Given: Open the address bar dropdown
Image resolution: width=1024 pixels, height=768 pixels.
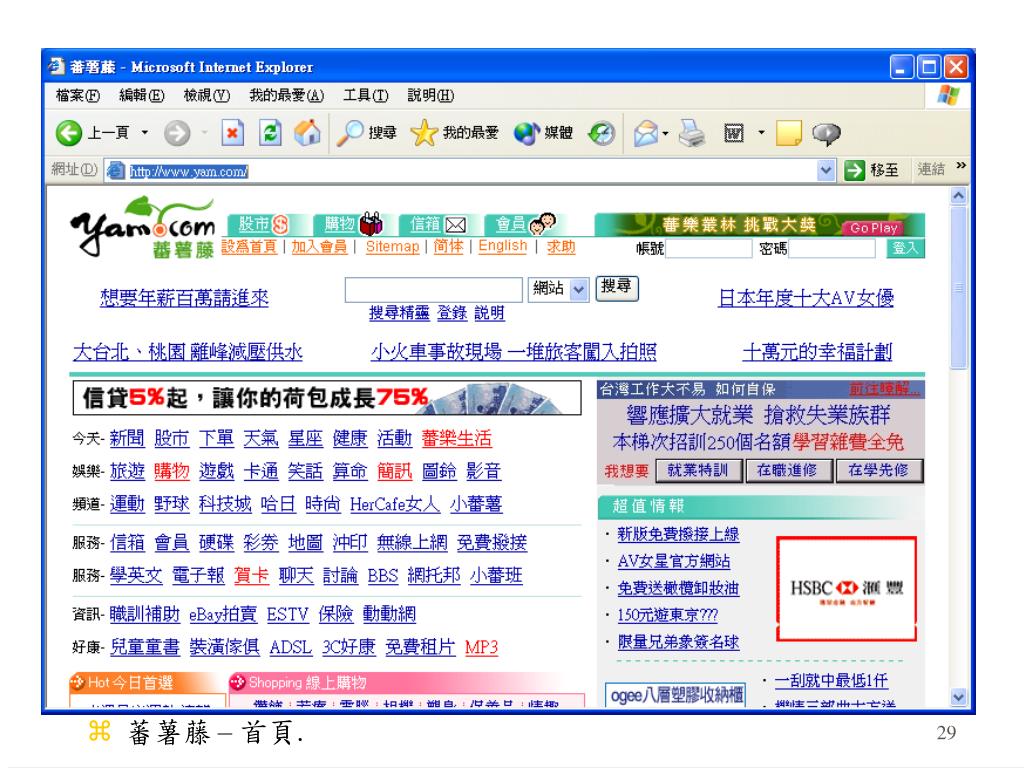Looking at the screenshot, I should click(826, 170).
